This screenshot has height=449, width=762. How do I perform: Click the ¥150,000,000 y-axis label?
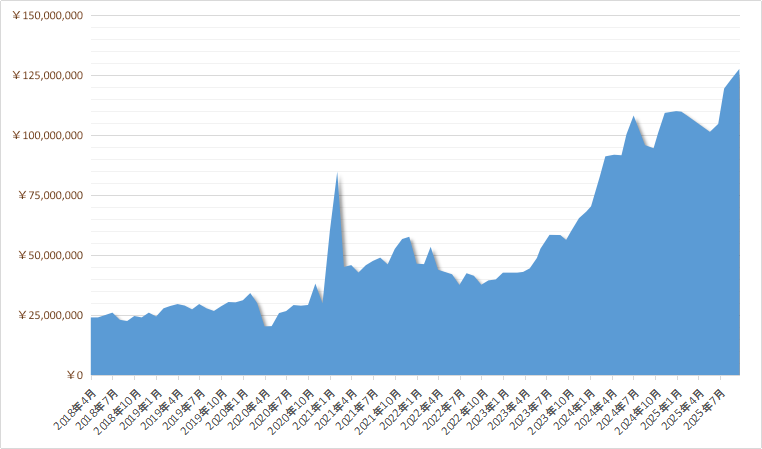pyautogui.click(x=48, y=16)
